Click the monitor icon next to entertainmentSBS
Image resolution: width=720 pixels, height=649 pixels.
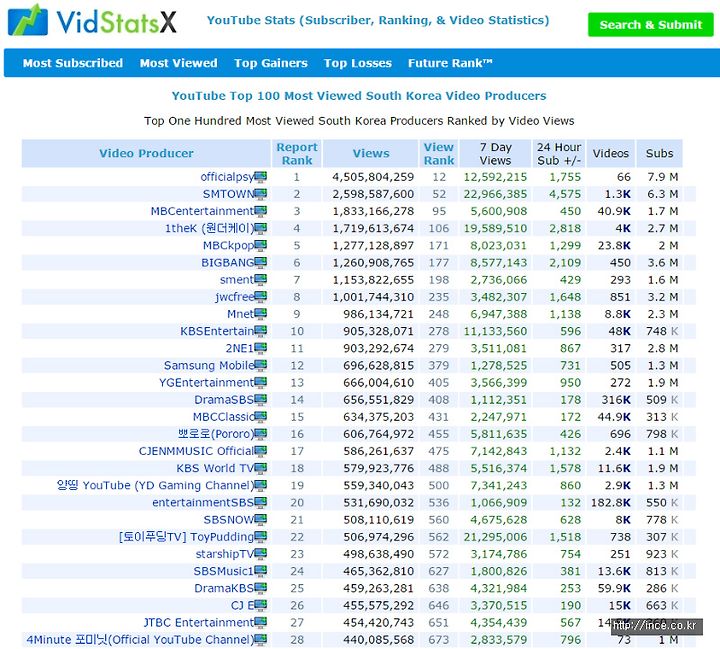(260, 503)
